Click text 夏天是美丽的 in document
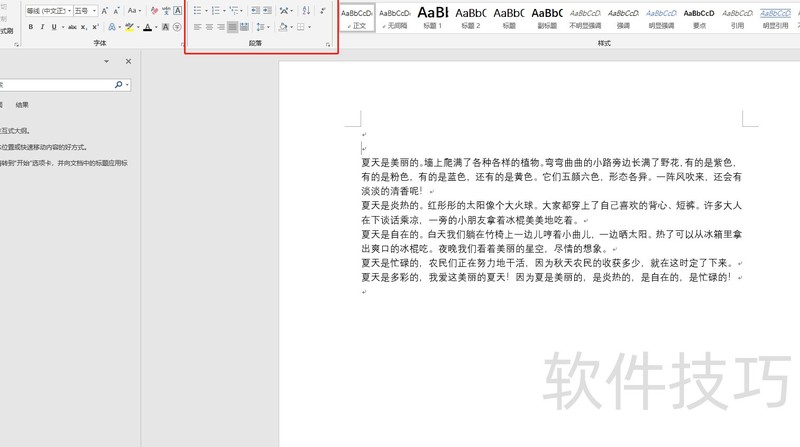The image size is (800, 447). coord(390,163)
